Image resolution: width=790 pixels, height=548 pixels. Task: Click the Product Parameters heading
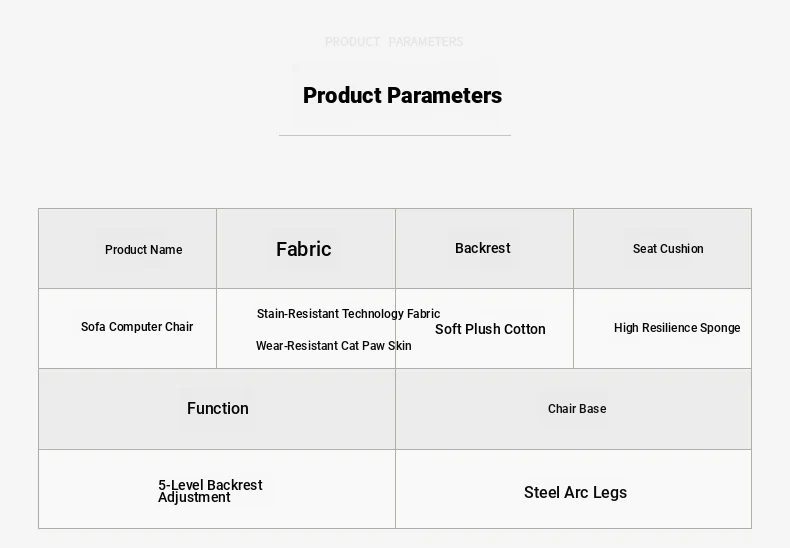tap(402, 96)
